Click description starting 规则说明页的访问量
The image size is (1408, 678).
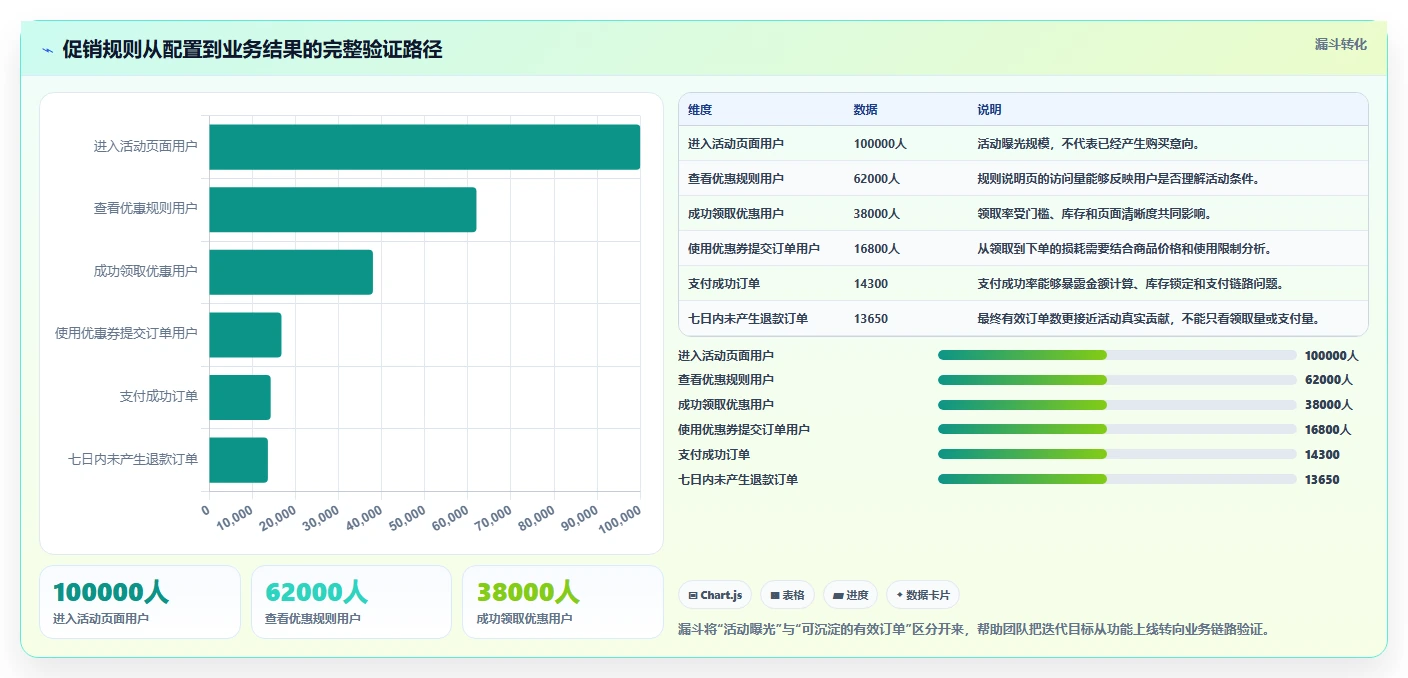(1118, 179)
